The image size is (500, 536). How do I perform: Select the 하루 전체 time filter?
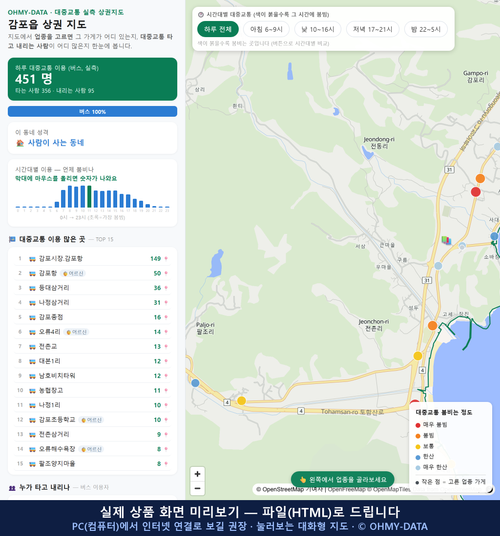218,29
